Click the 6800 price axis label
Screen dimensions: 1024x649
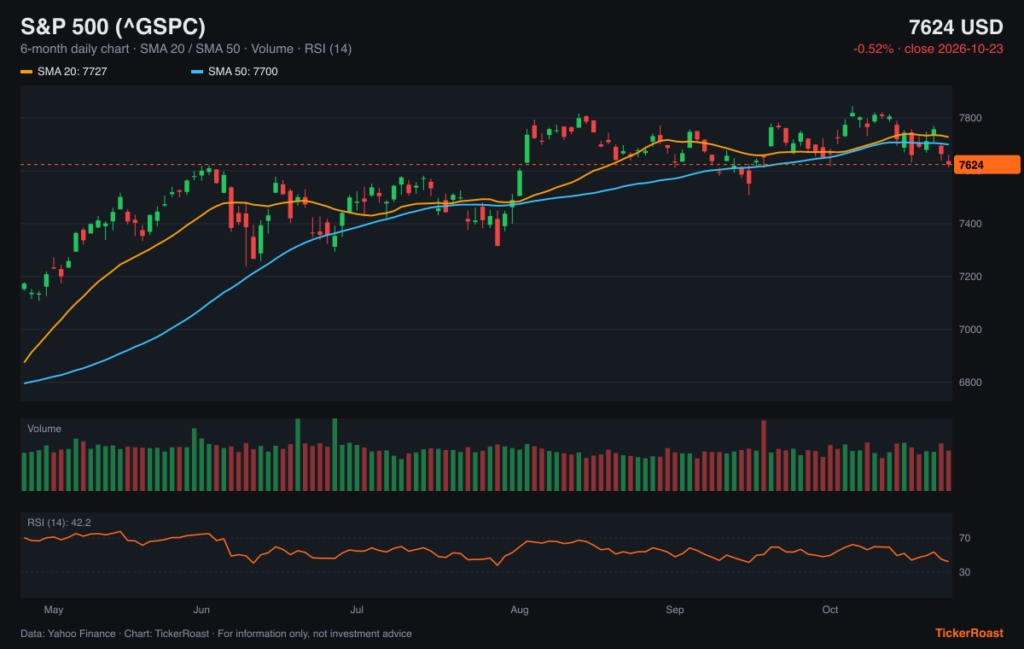(x=970, y=383)
